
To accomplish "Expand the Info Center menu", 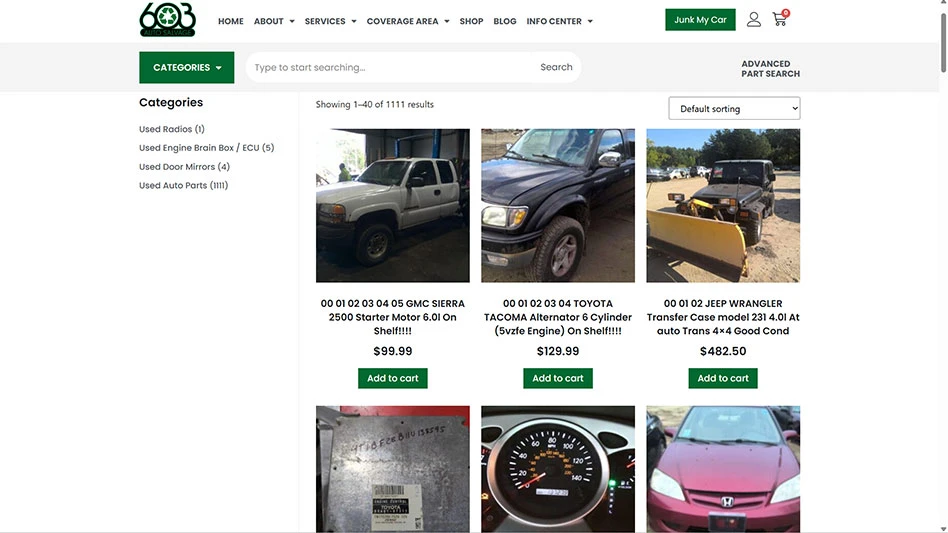I will (x=559, y=21).
